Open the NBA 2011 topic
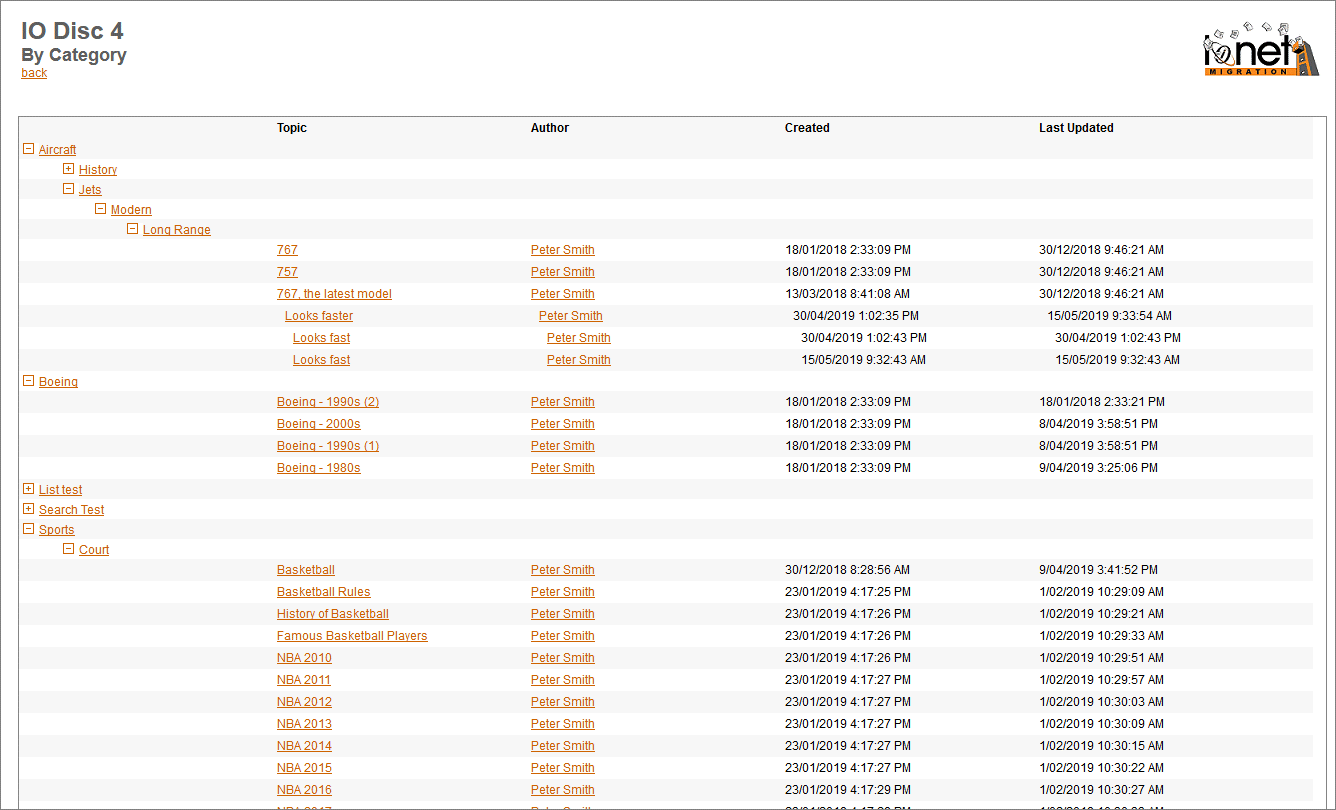 click(304, 680)
